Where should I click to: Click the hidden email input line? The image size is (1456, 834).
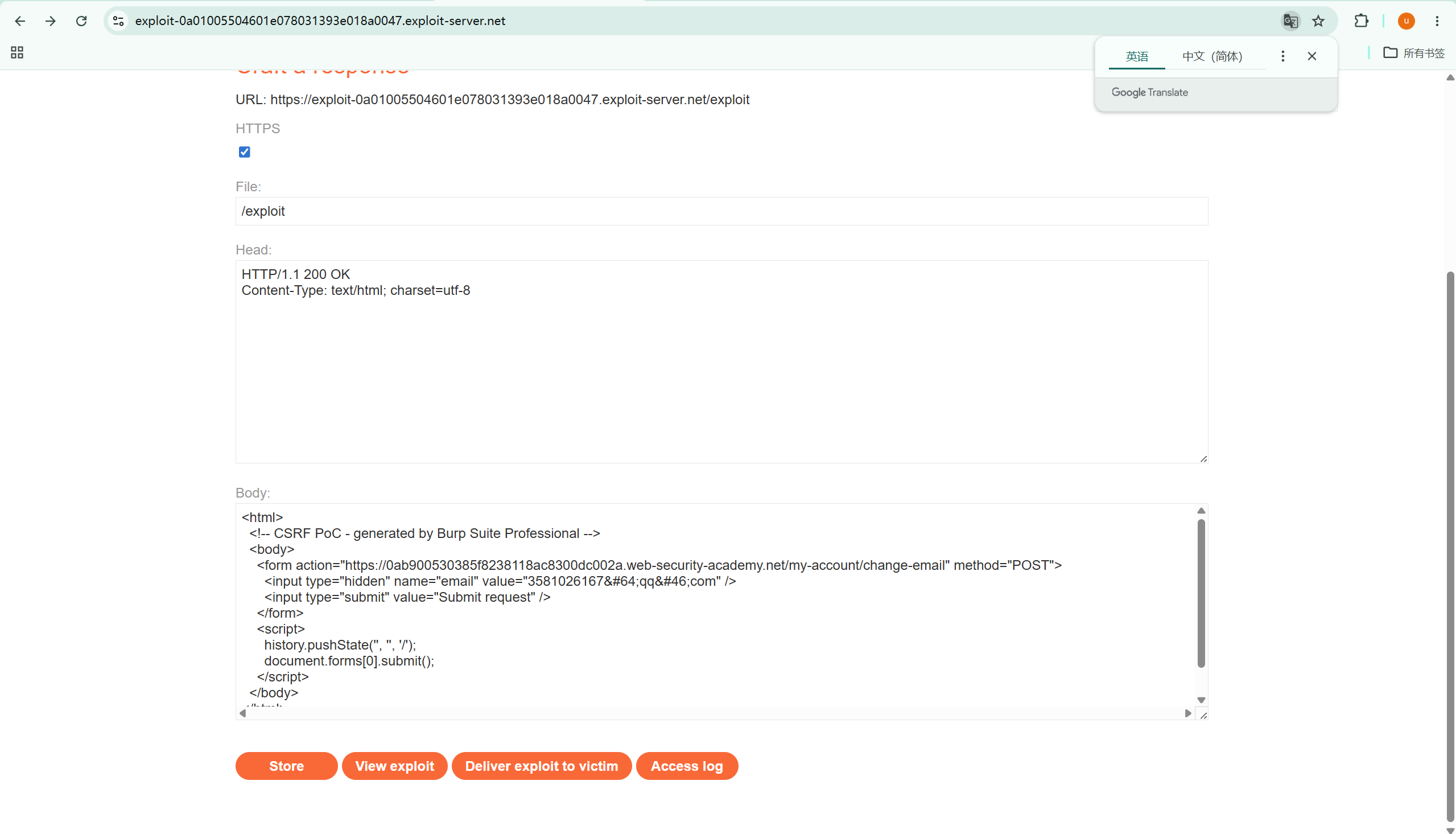pos(500,581)
